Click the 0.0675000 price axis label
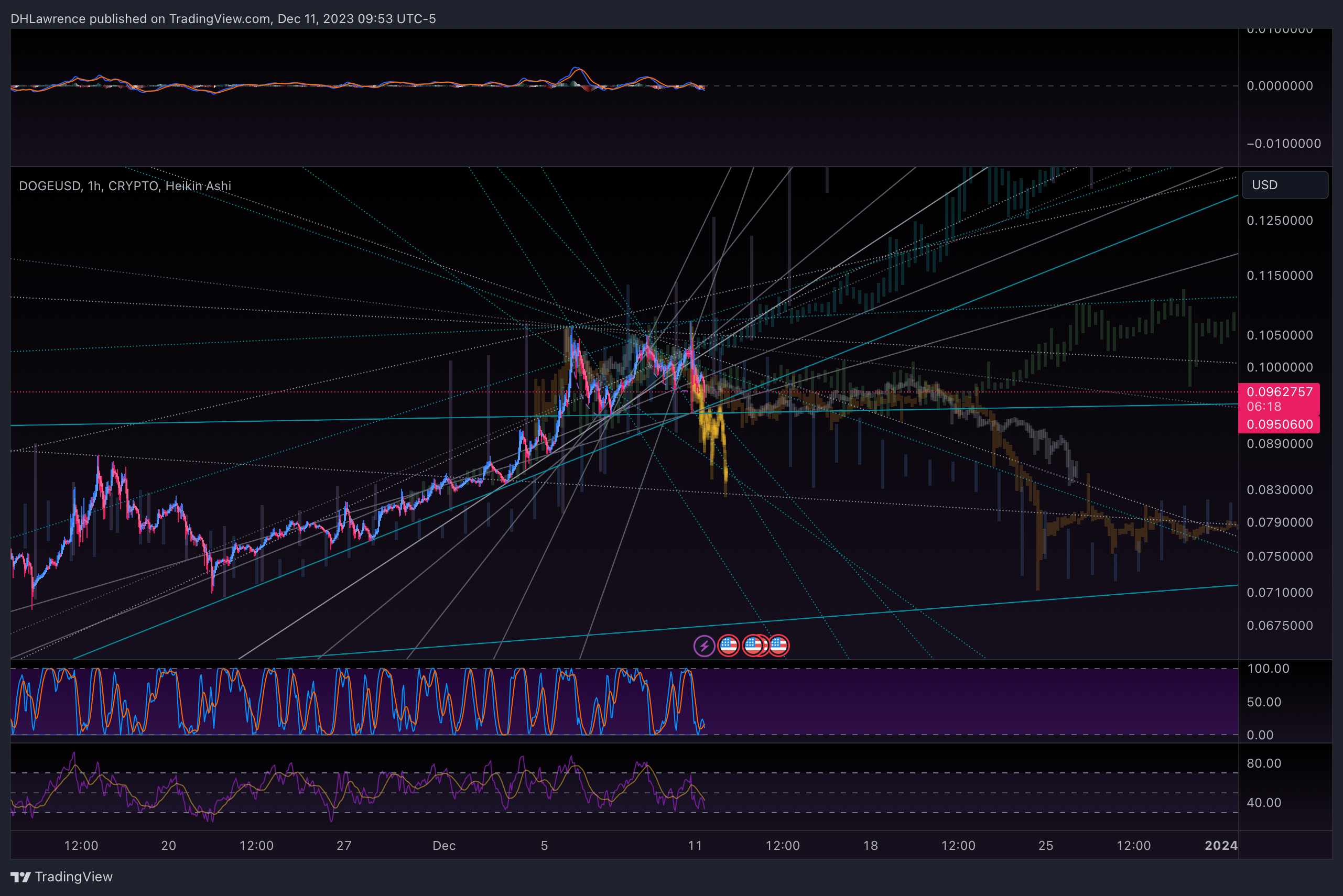 click(1280, 626)
